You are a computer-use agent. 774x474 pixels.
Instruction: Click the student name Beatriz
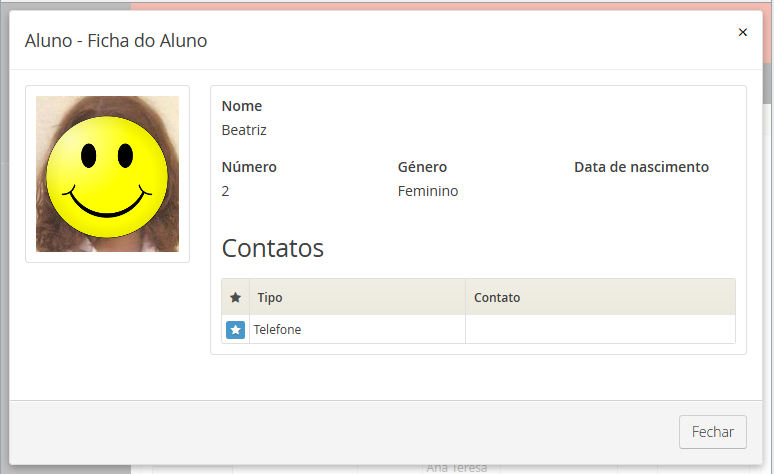click(244, 130)
